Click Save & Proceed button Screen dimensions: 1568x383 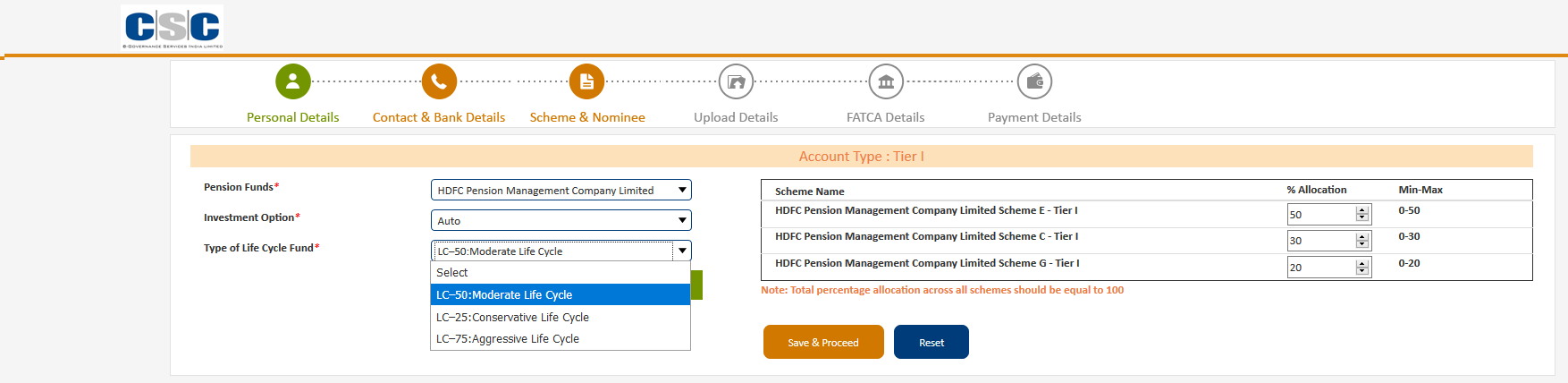point(823,342)
